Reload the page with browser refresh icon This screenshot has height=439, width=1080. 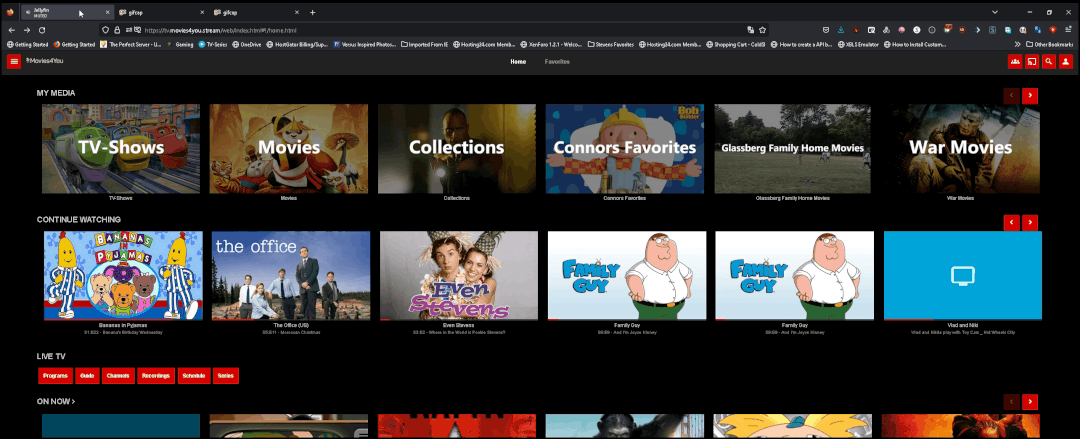(41, 30)
